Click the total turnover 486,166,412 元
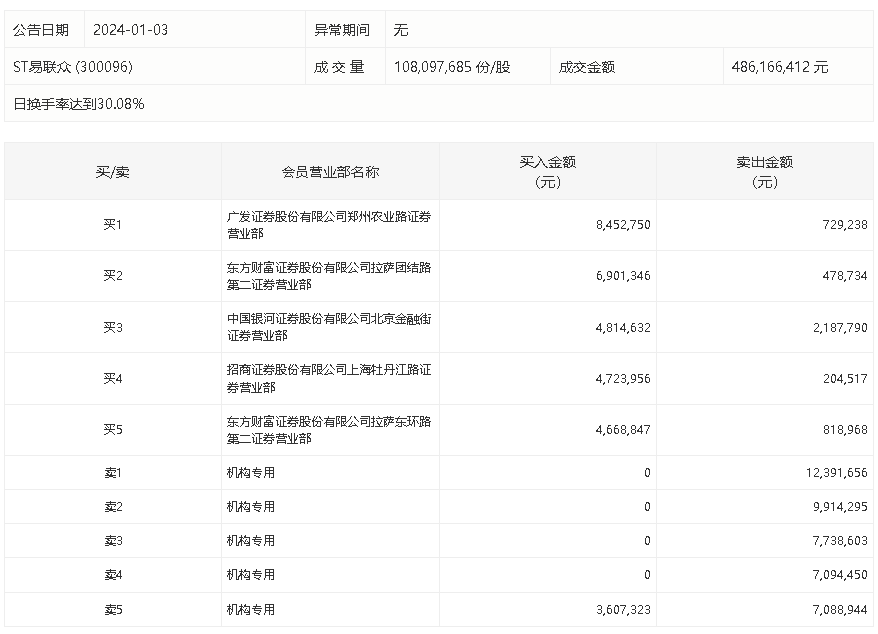878x634 pixels. 780,67
